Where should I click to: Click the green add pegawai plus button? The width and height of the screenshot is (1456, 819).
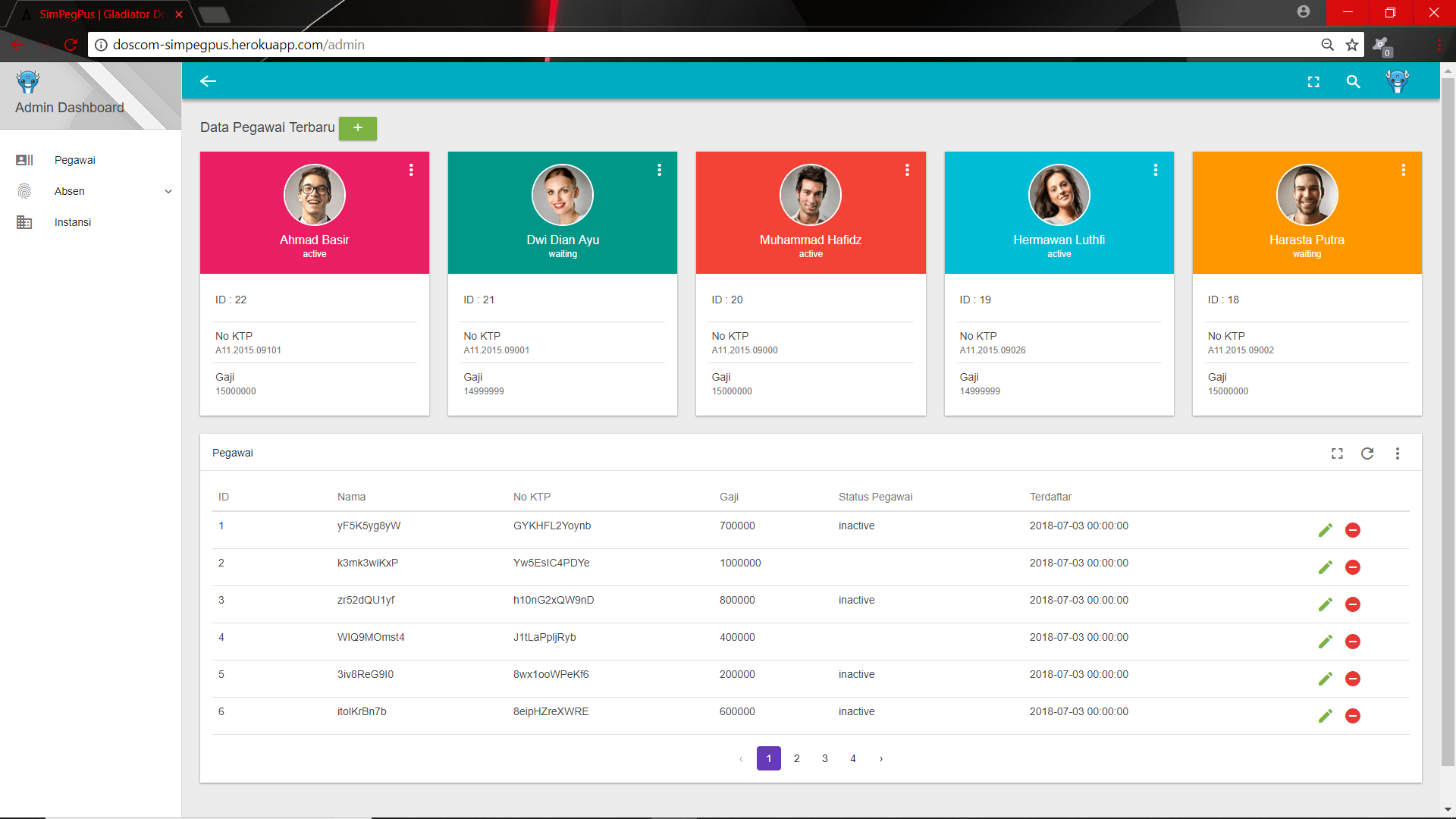click(357, 128)
